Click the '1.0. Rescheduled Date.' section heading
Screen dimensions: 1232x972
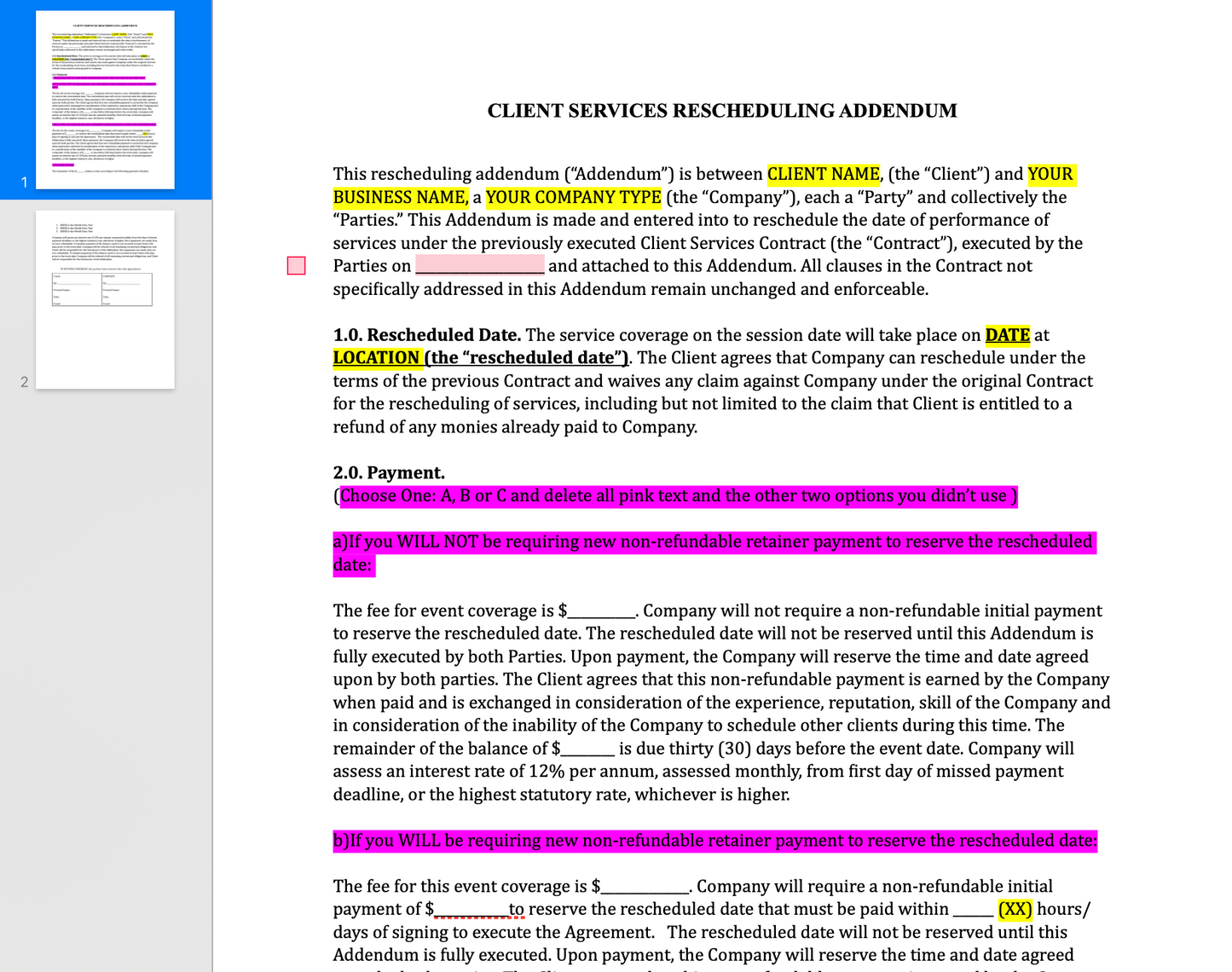(426, 335)
